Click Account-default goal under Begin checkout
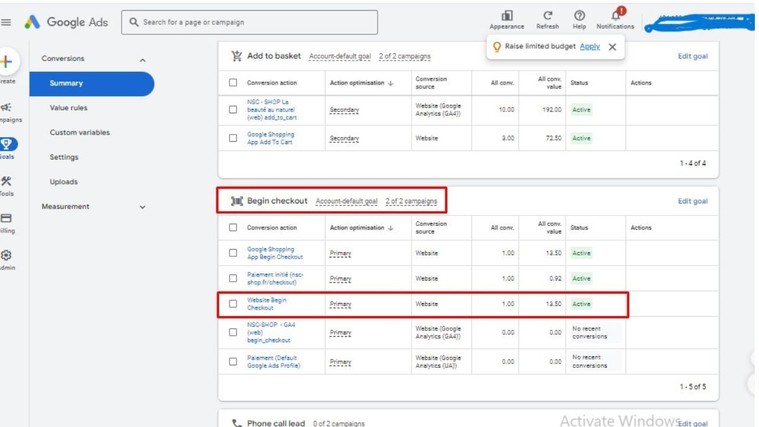The image size is (759, 427). [x=347, y=201]
